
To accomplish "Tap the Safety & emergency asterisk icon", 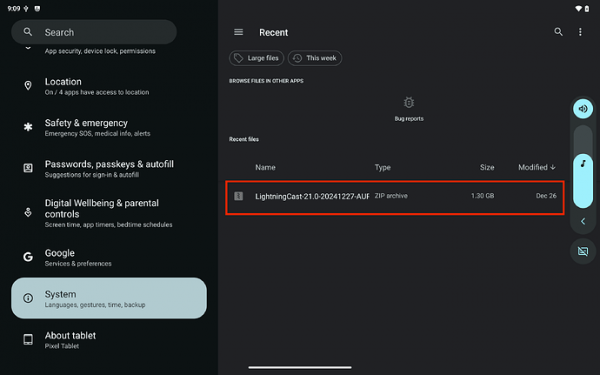I will coord(28,127).
